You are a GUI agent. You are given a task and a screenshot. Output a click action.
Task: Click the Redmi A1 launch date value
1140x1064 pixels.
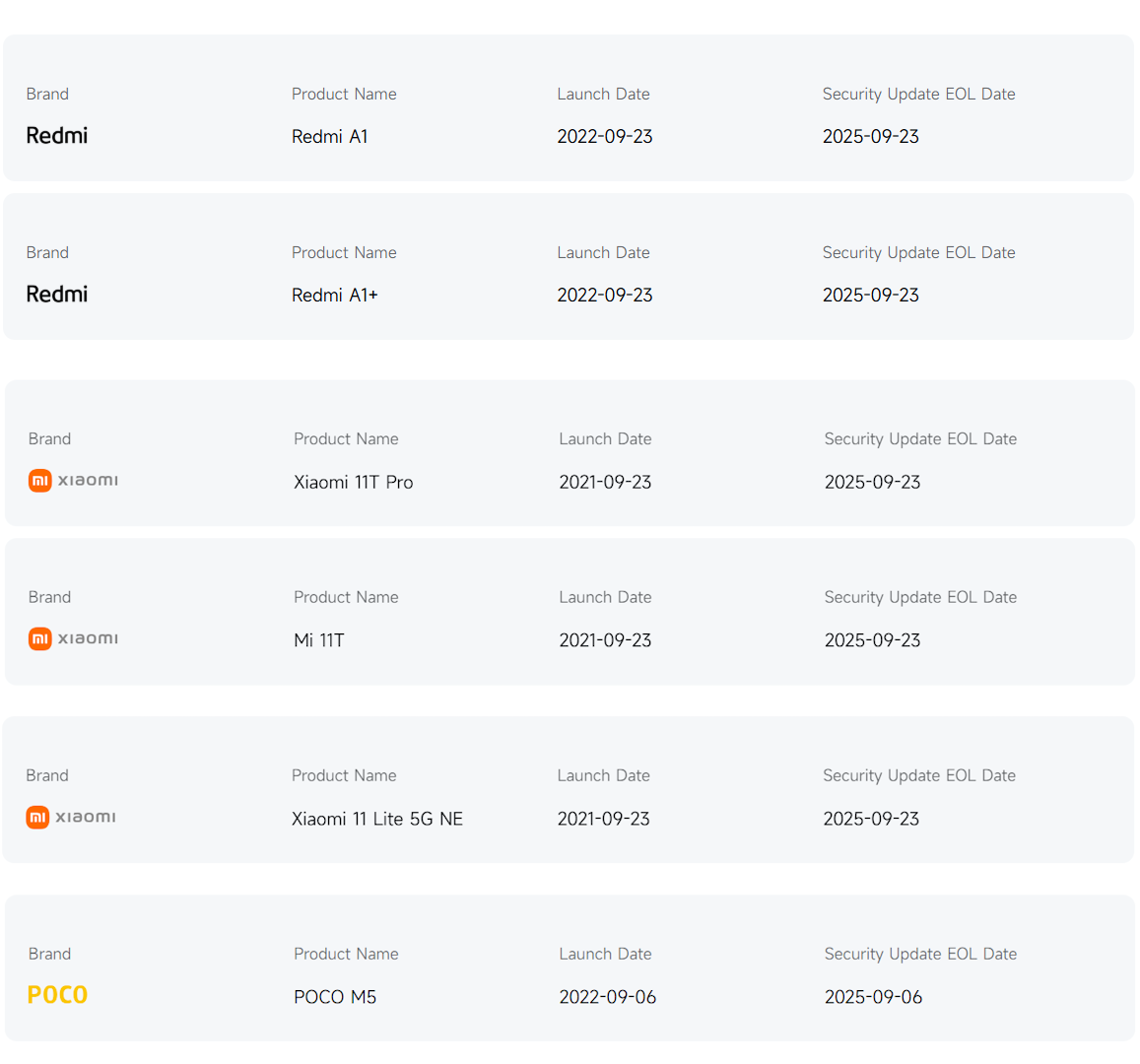604,137
